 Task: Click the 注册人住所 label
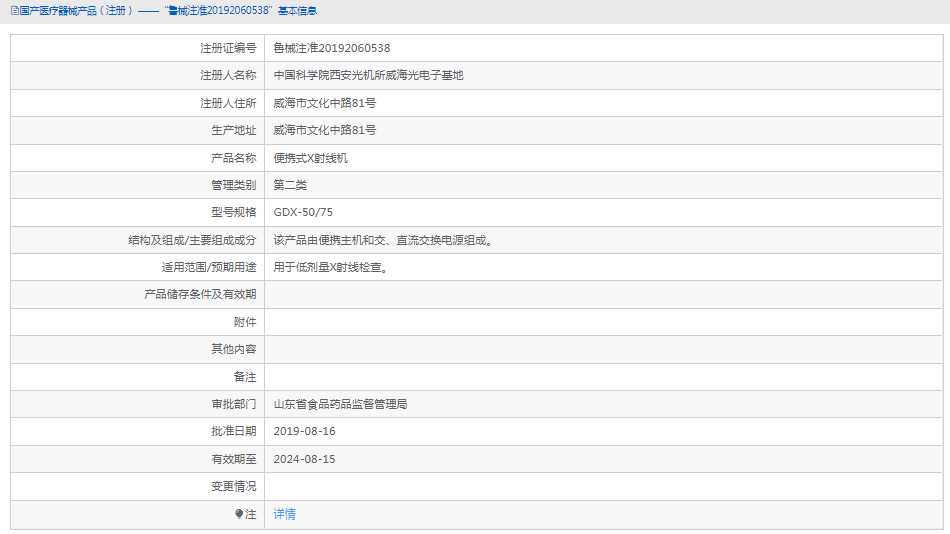click(x=228, y=103)
